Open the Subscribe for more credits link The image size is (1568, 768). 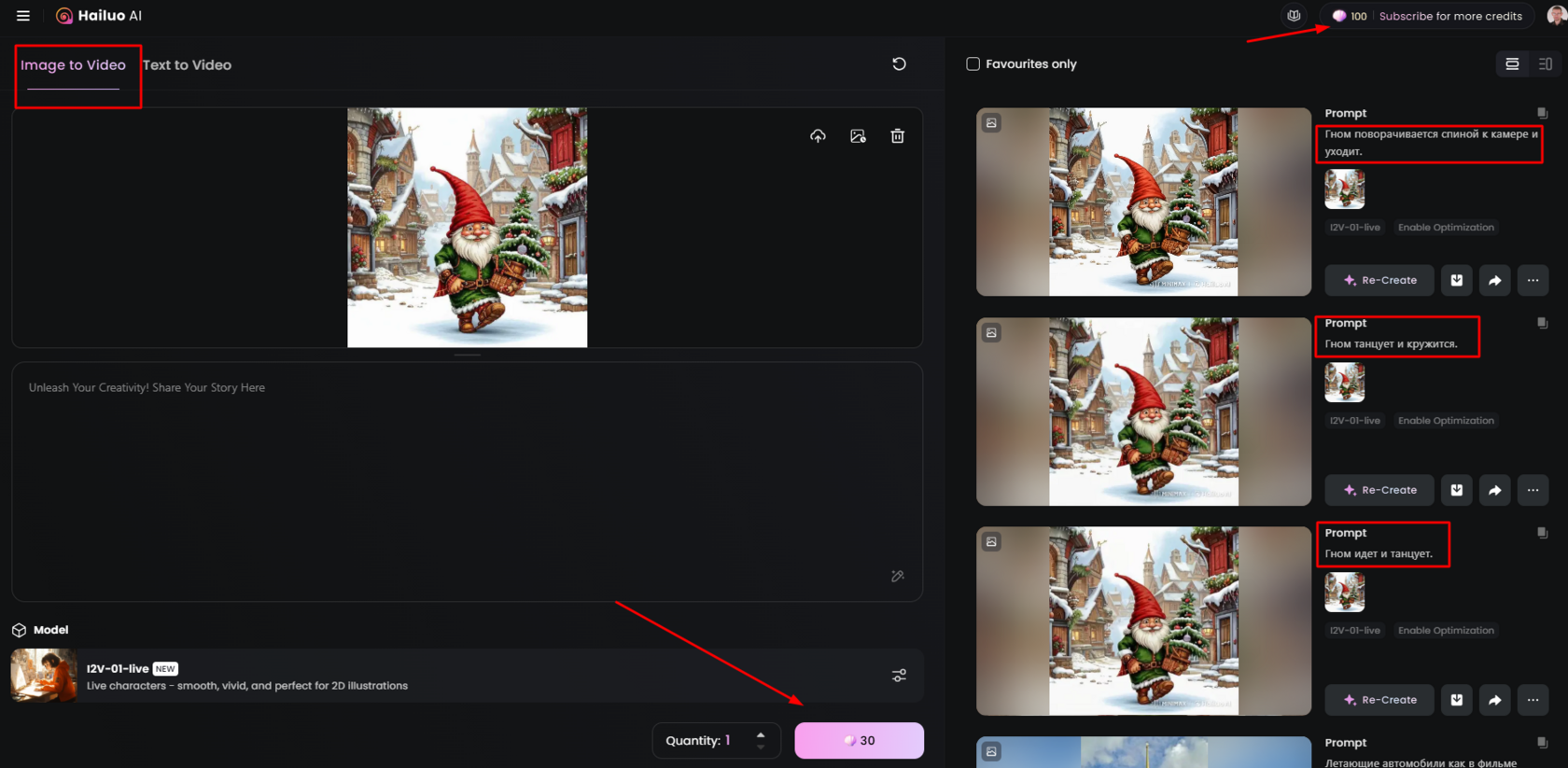[x=1450, y=16]
